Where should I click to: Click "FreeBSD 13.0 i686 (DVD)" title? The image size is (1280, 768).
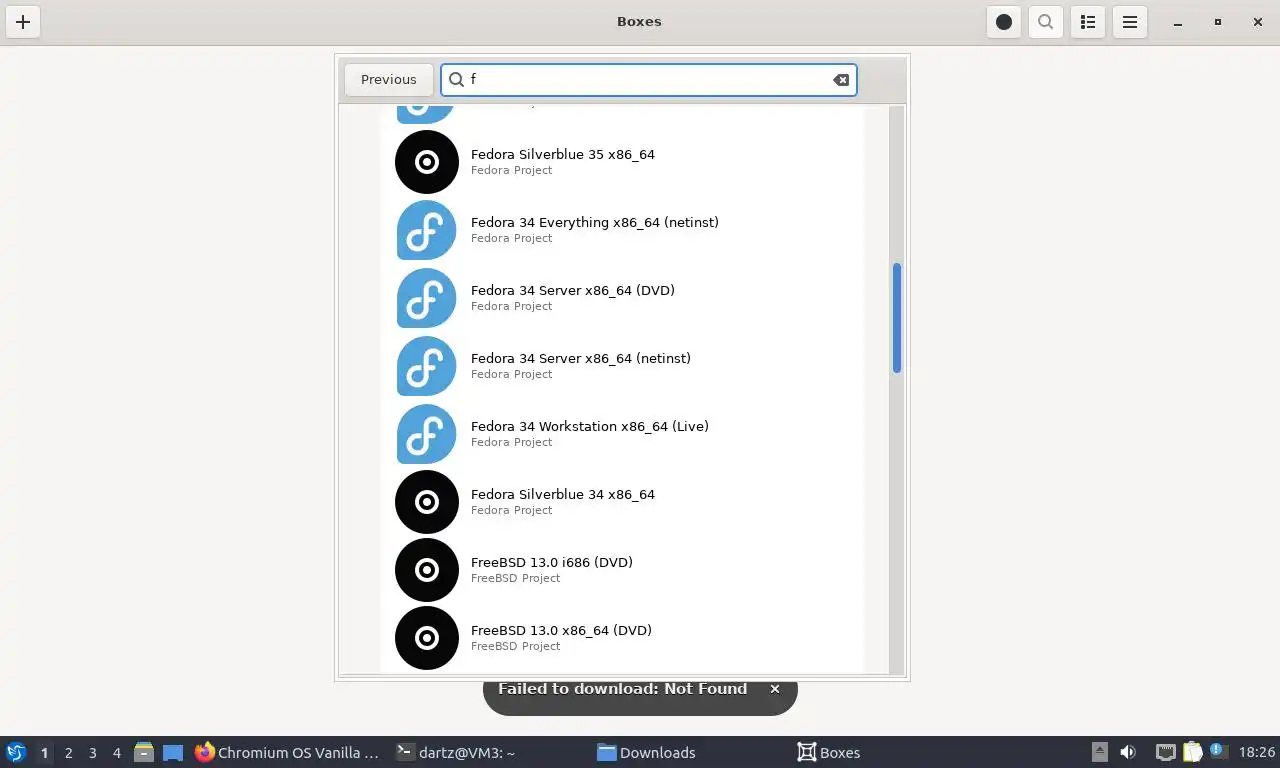(552, 562)
